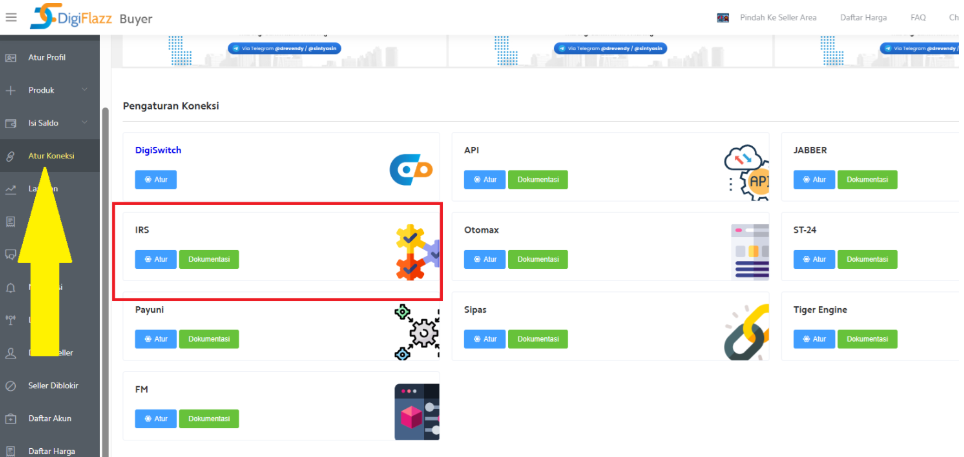Click the Atur Koneksi link icon
The image size is (964, 457).
(11, 156)
